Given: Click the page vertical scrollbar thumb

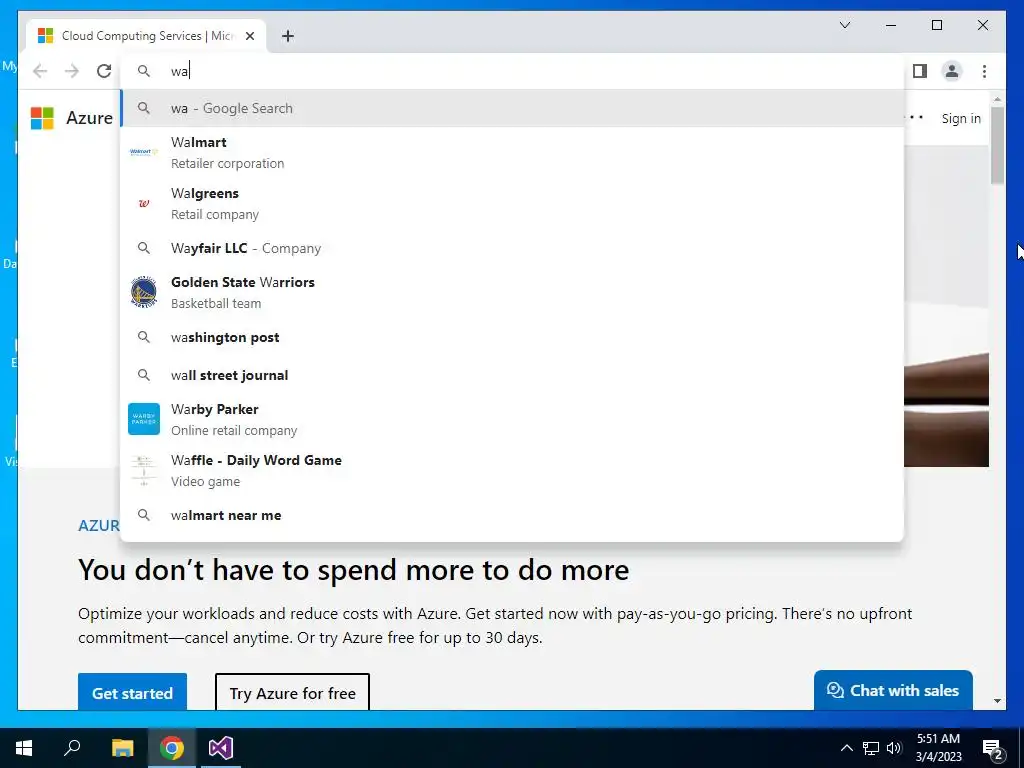Looking at the screenshot, I should tap(997, 145).
